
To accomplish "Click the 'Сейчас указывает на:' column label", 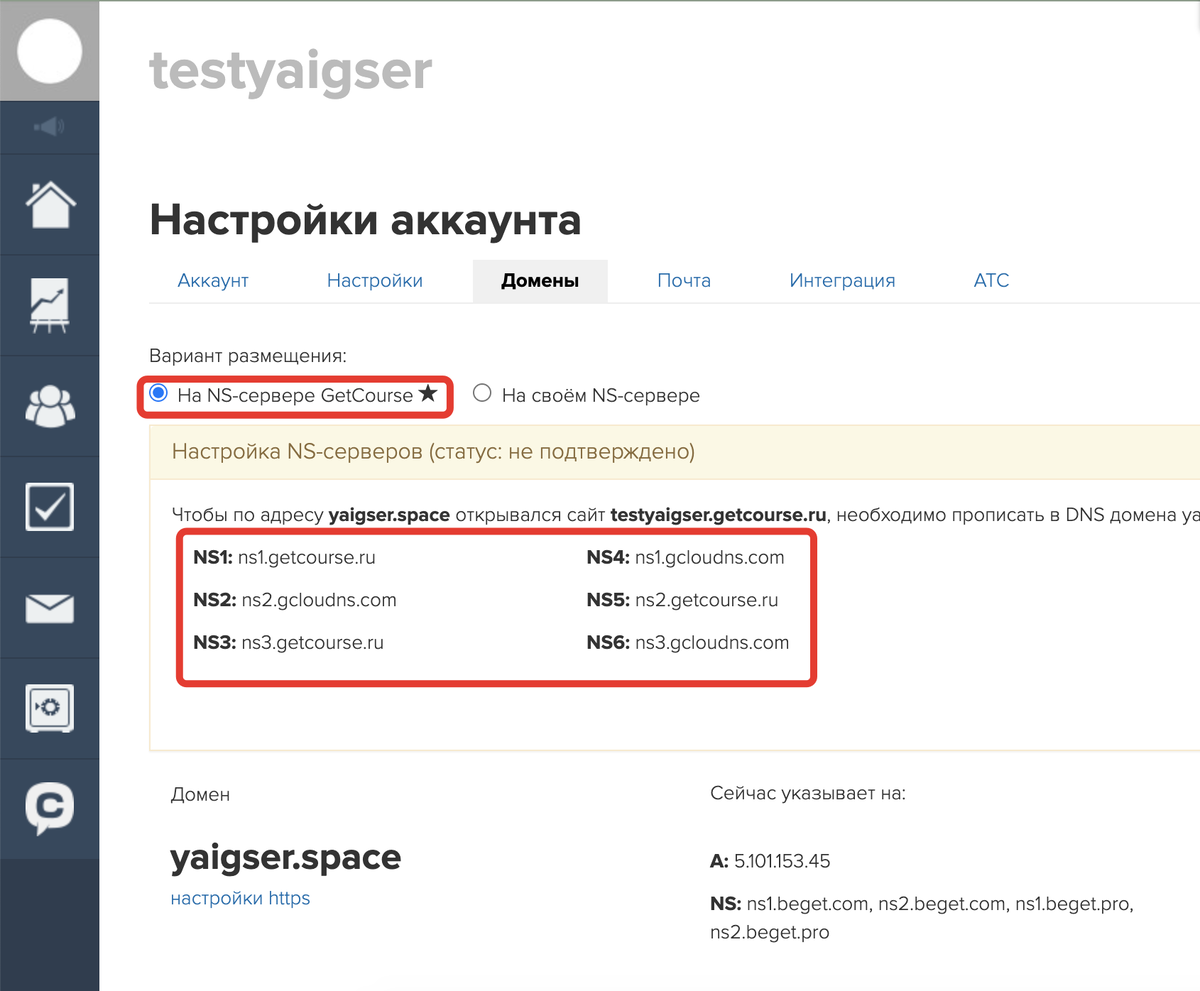I will [x=808, y=795].
